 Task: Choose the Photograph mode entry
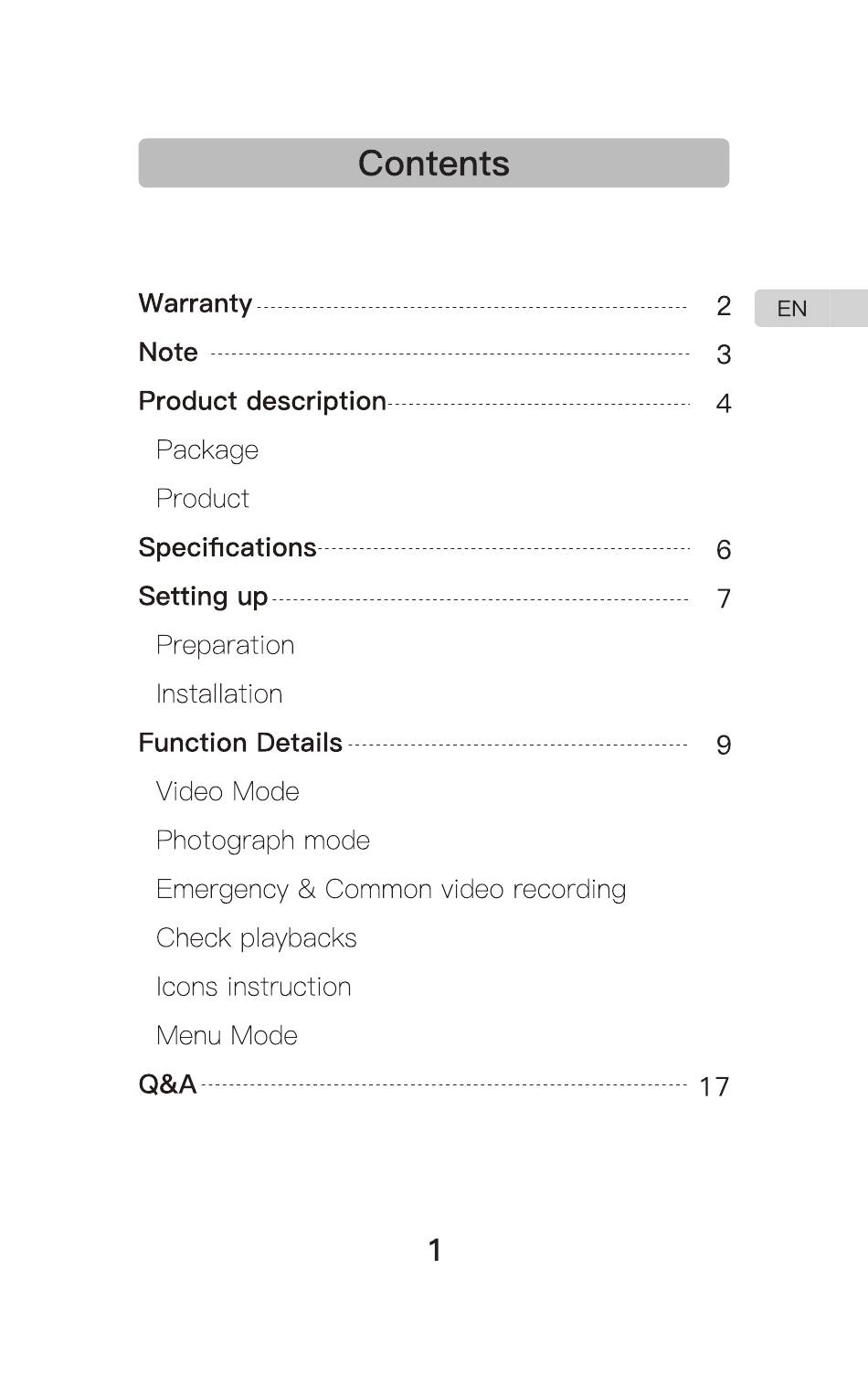[263, 841]
